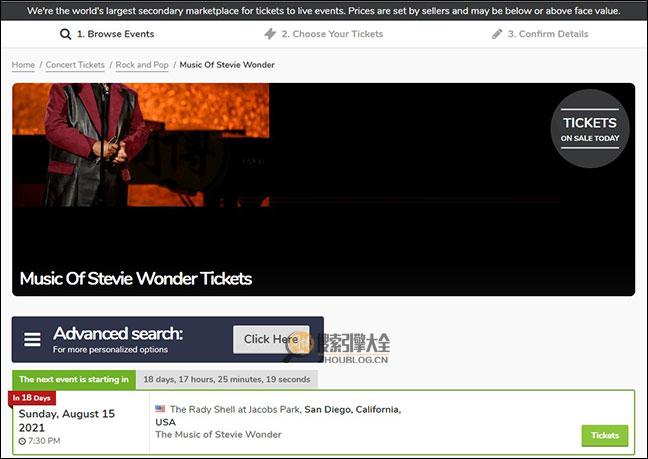
Task: Click the clock icon next to 7:30 PM
Action: point(22,441)
